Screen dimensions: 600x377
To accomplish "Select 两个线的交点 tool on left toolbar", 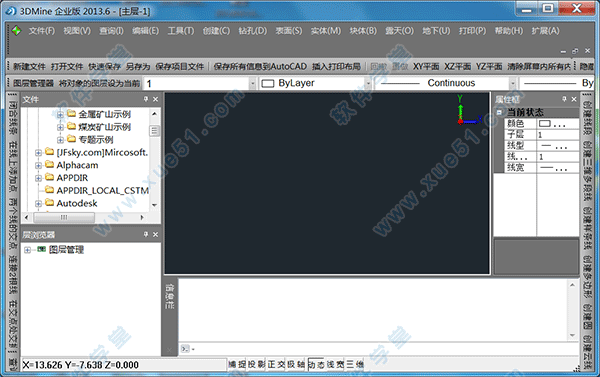I will [x=13, y=224].
